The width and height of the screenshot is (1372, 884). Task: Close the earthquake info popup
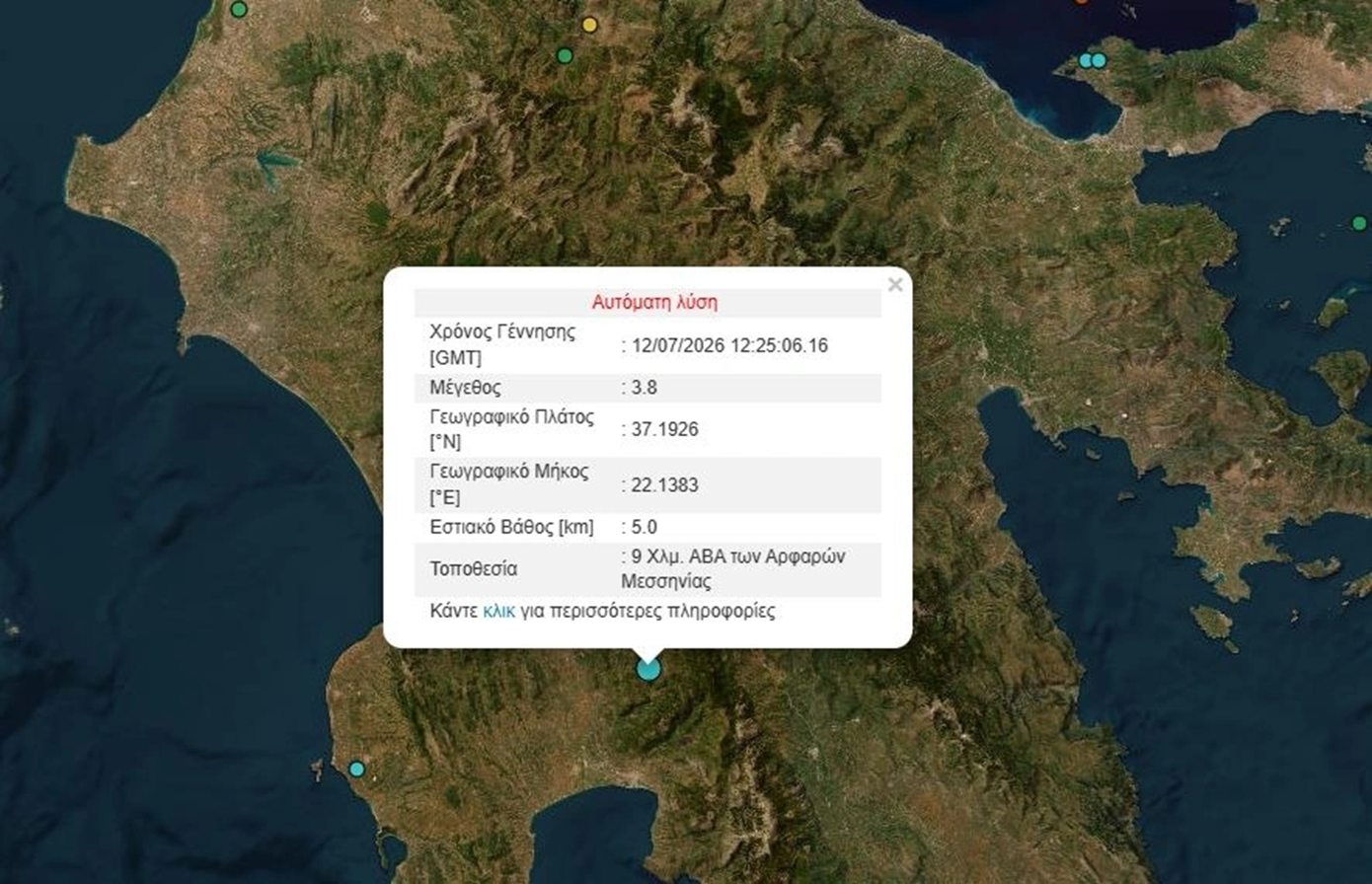pyautogui.click(x=895, y=285)
